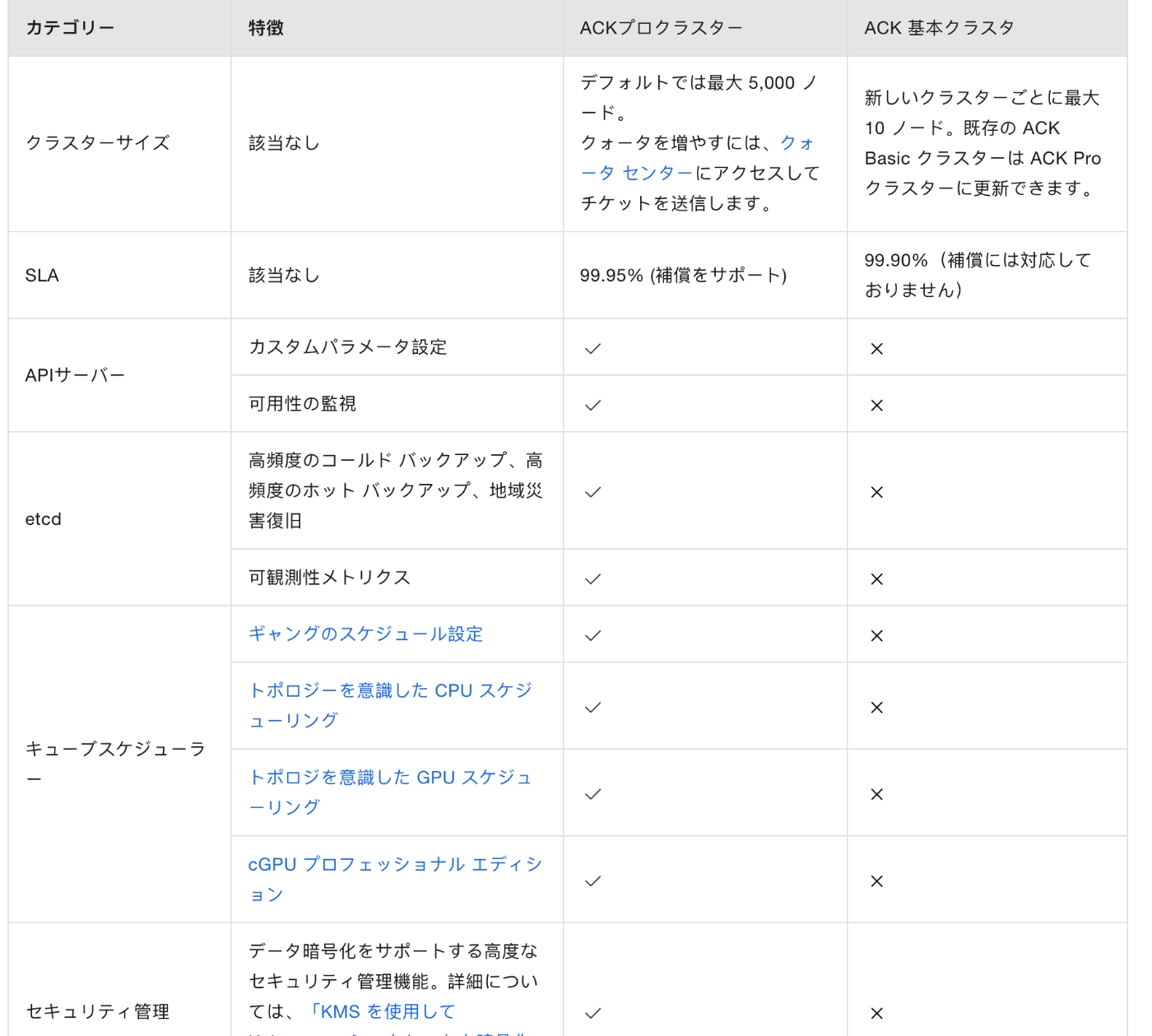Click checkmark in cGPU プロフェッショナル row

pos(592,880)
